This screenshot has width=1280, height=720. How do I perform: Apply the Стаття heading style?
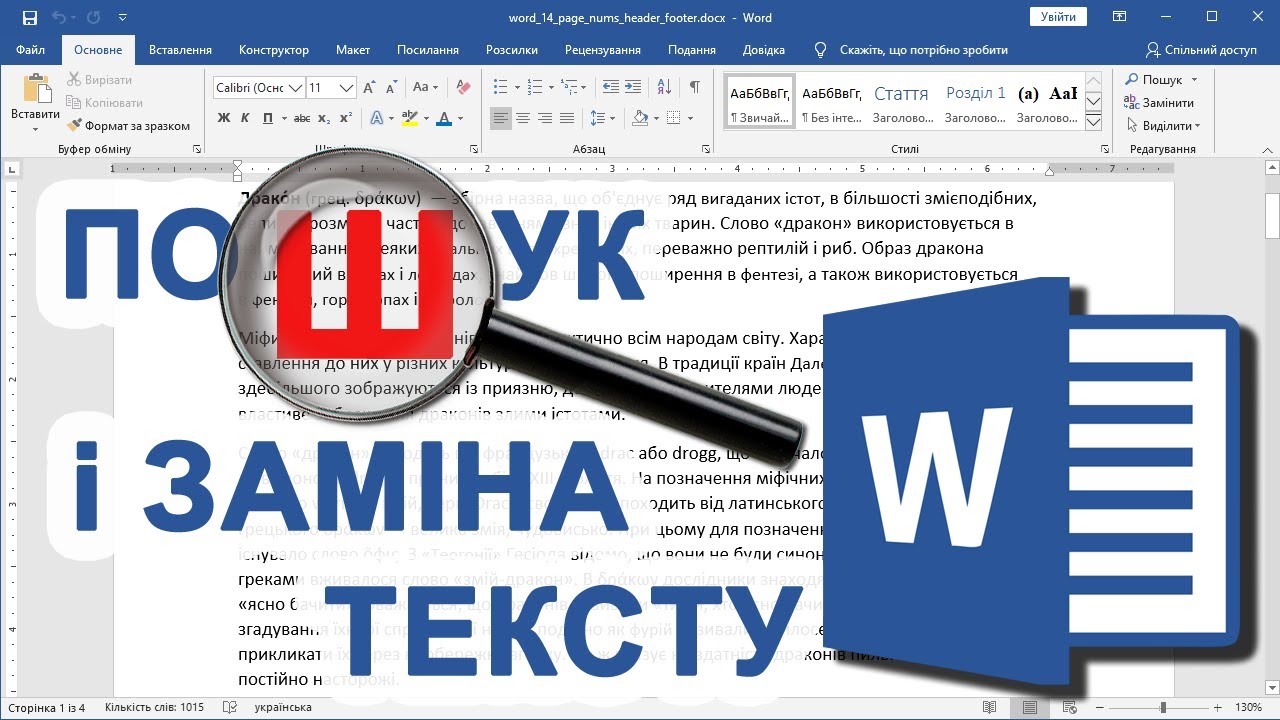(901, 102)
